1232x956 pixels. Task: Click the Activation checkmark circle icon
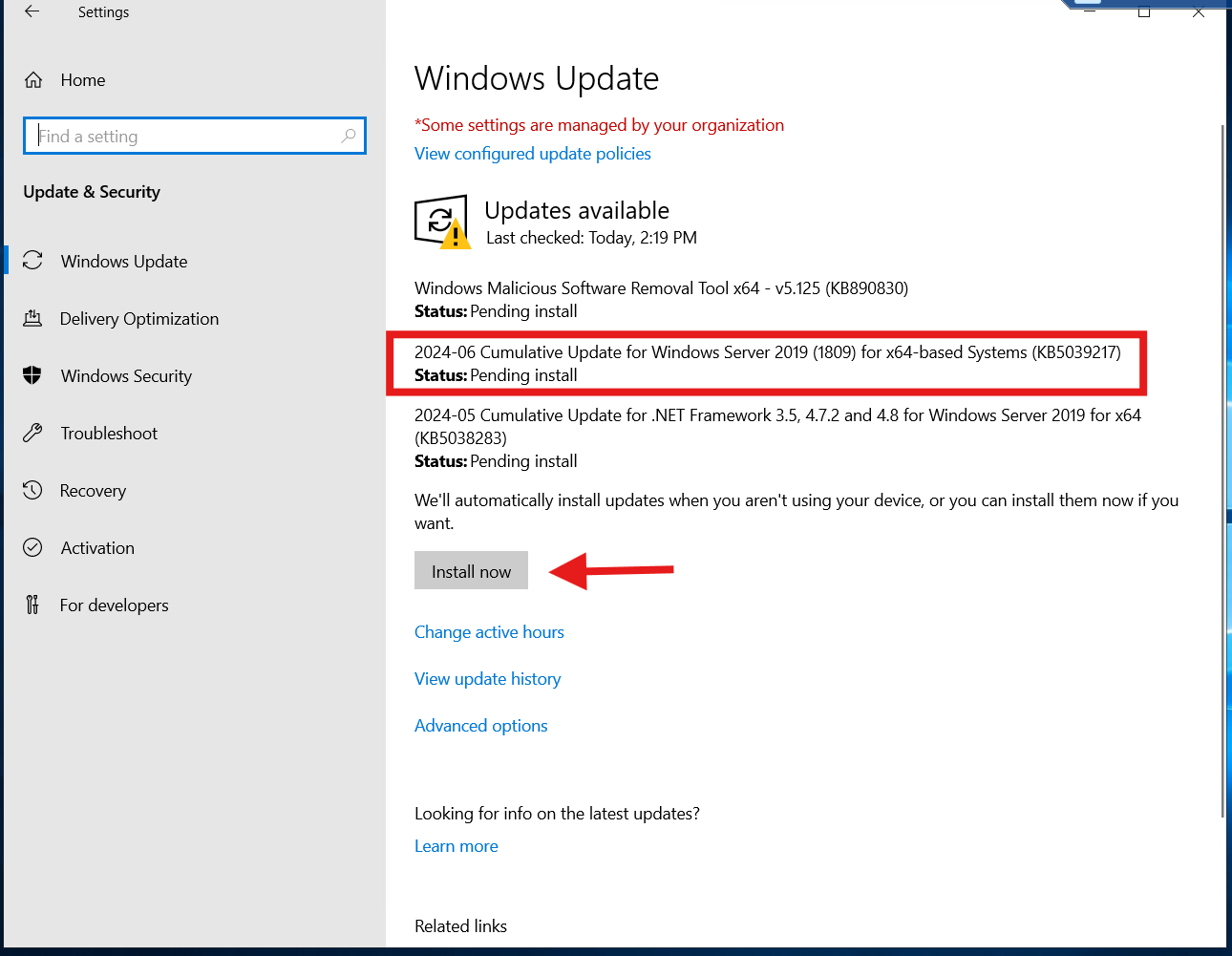coord(32,547)
